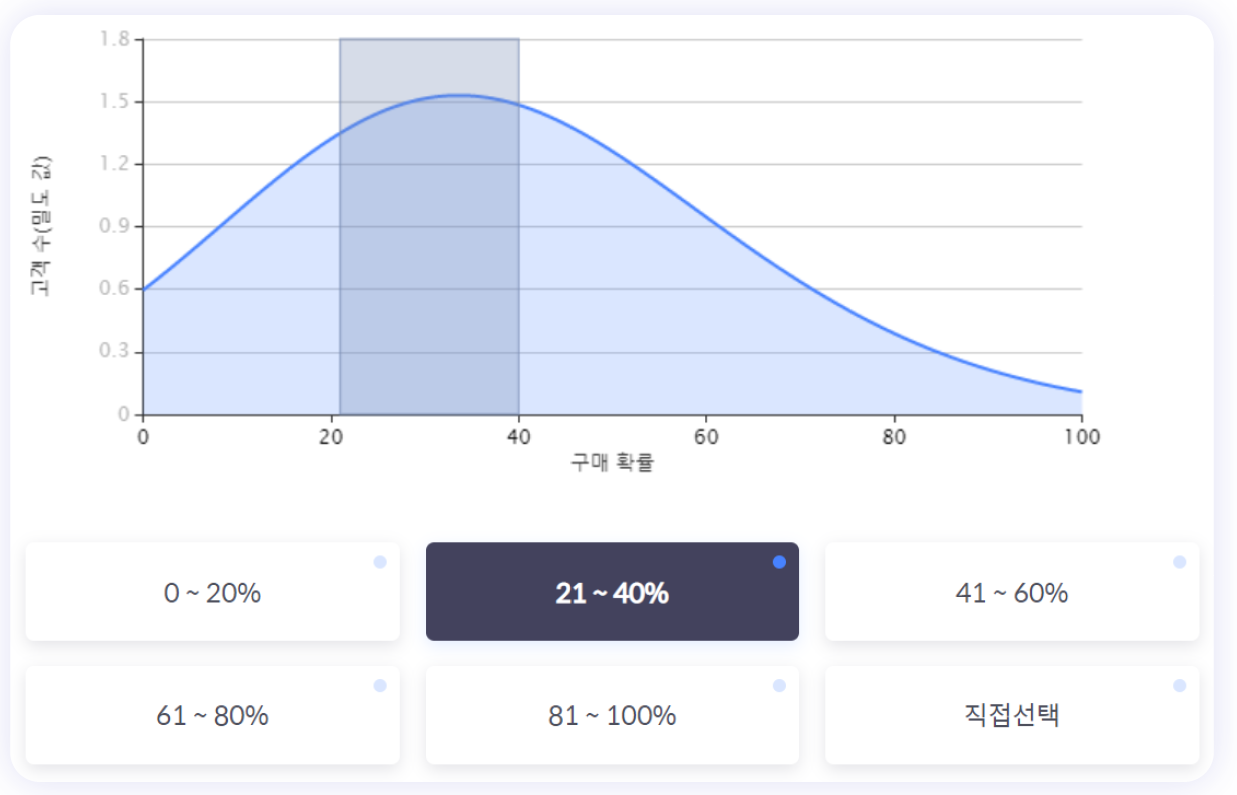The width and height of the screenshot is (1237, 795).
Task: Click the 60 tick label on the x-axis
Action: click(706, 437)
